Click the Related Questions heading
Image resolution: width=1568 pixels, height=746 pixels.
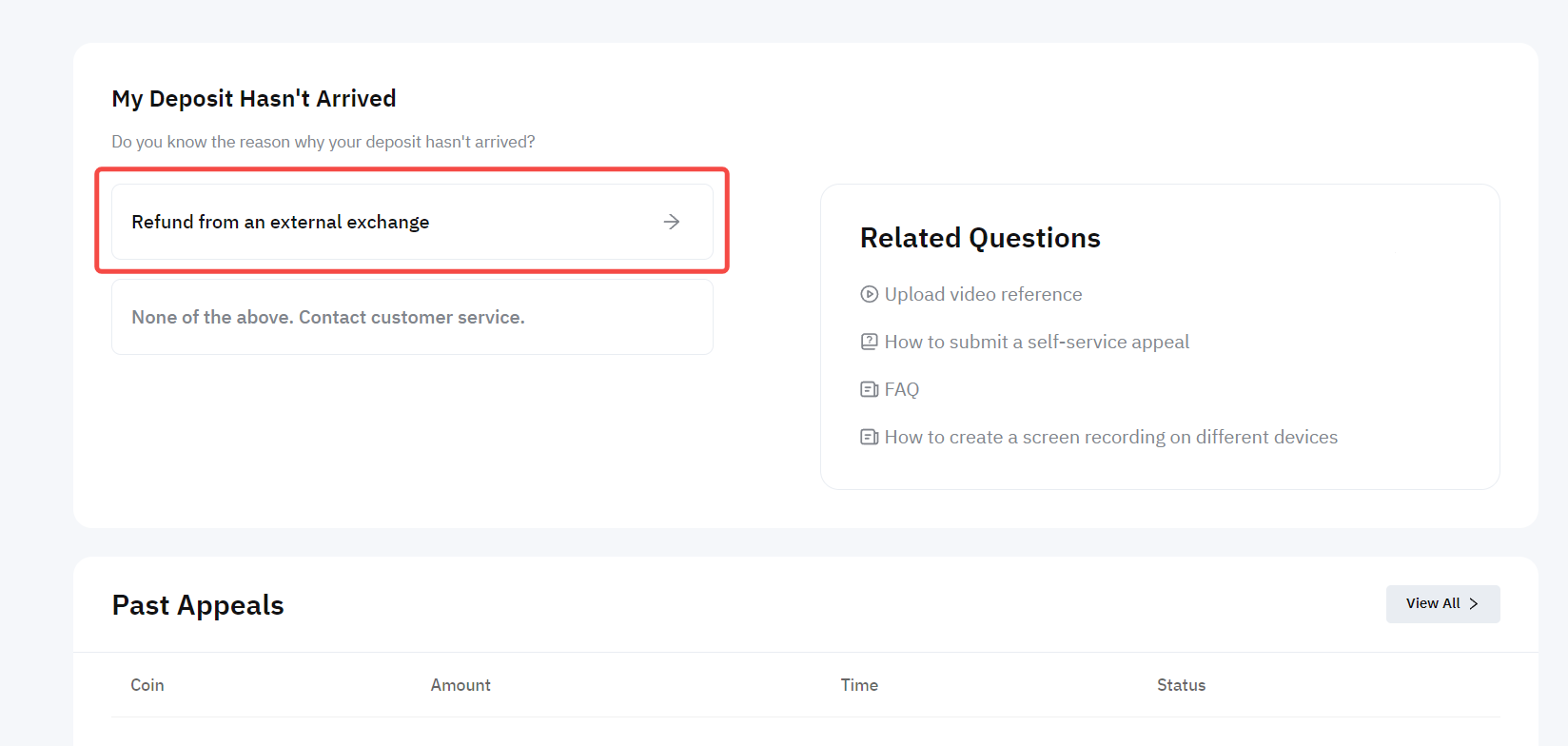(x=980, y=238)
